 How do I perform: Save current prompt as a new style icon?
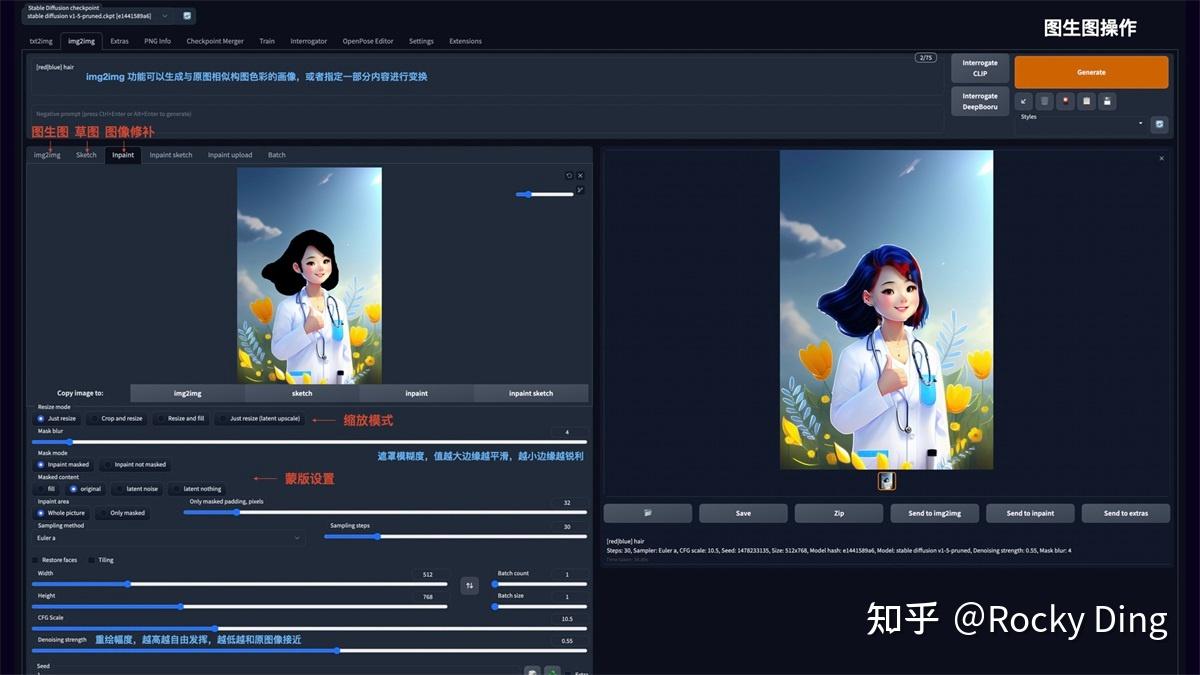click(x=1108, y=101)
